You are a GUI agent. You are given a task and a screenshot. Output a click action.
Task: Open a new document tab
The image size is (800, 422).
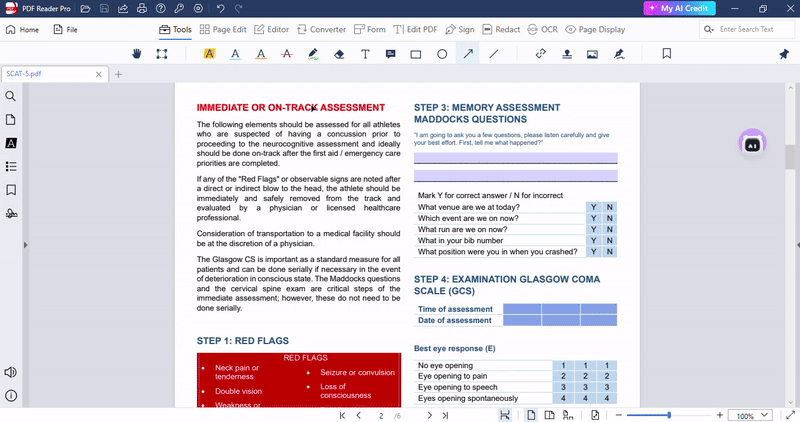(118, 75)
